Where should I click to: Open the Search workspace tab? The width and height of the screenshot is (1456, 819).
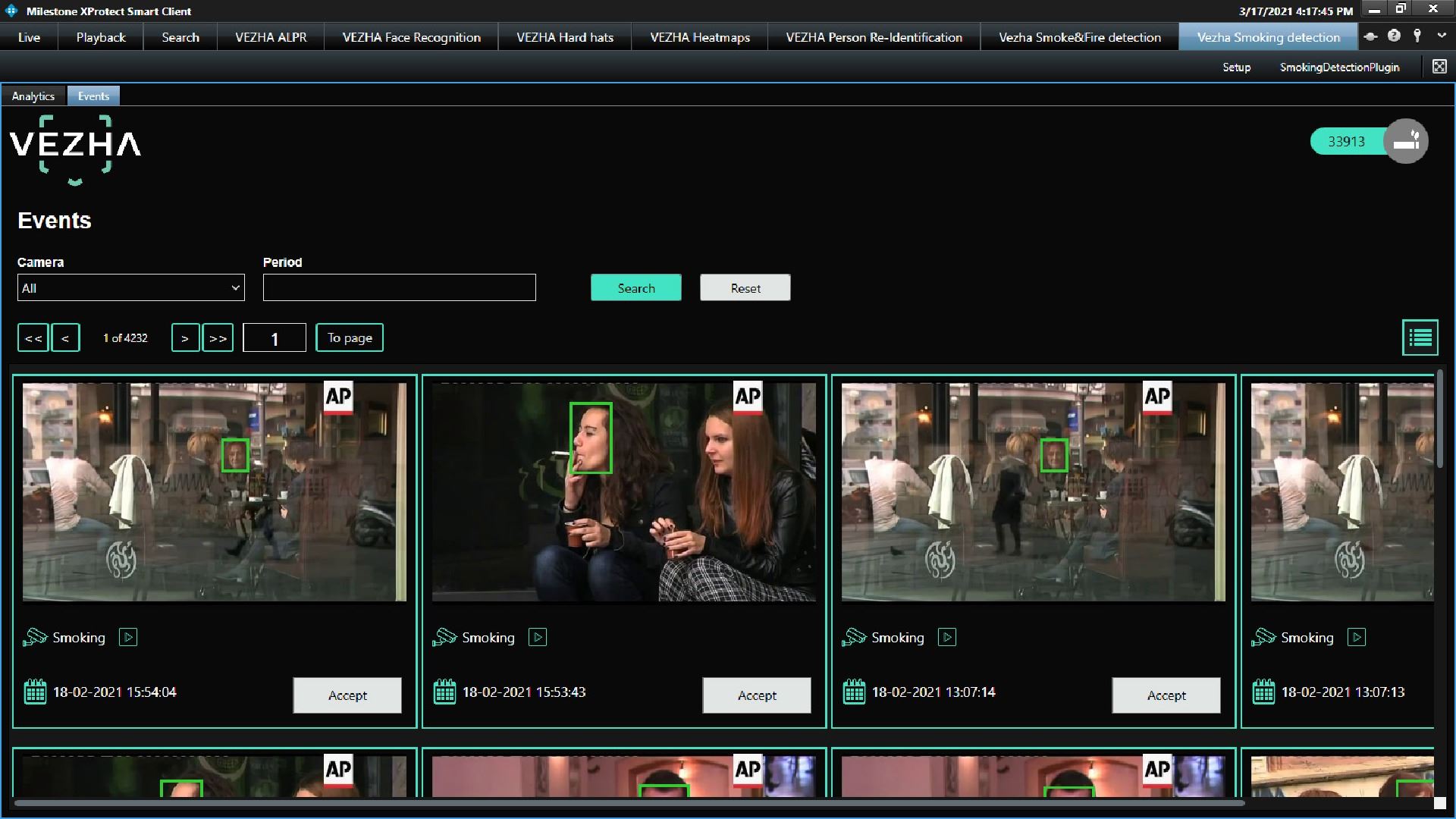tap(180, 37)
